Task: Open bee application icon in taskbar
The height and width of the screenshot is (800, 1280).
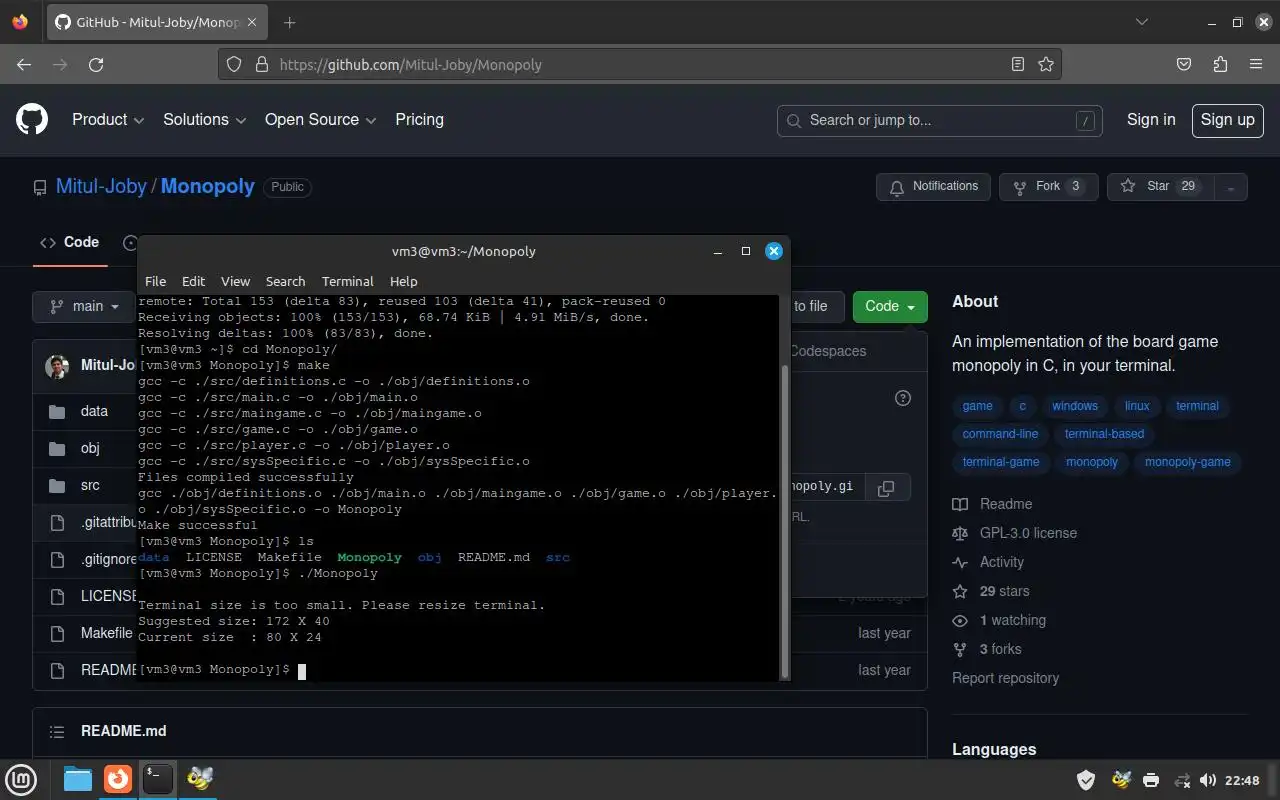Action: (x=199, y=778)
